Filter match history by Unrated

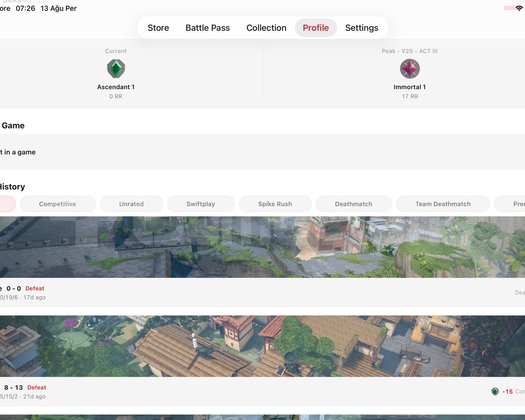point(131,204)
